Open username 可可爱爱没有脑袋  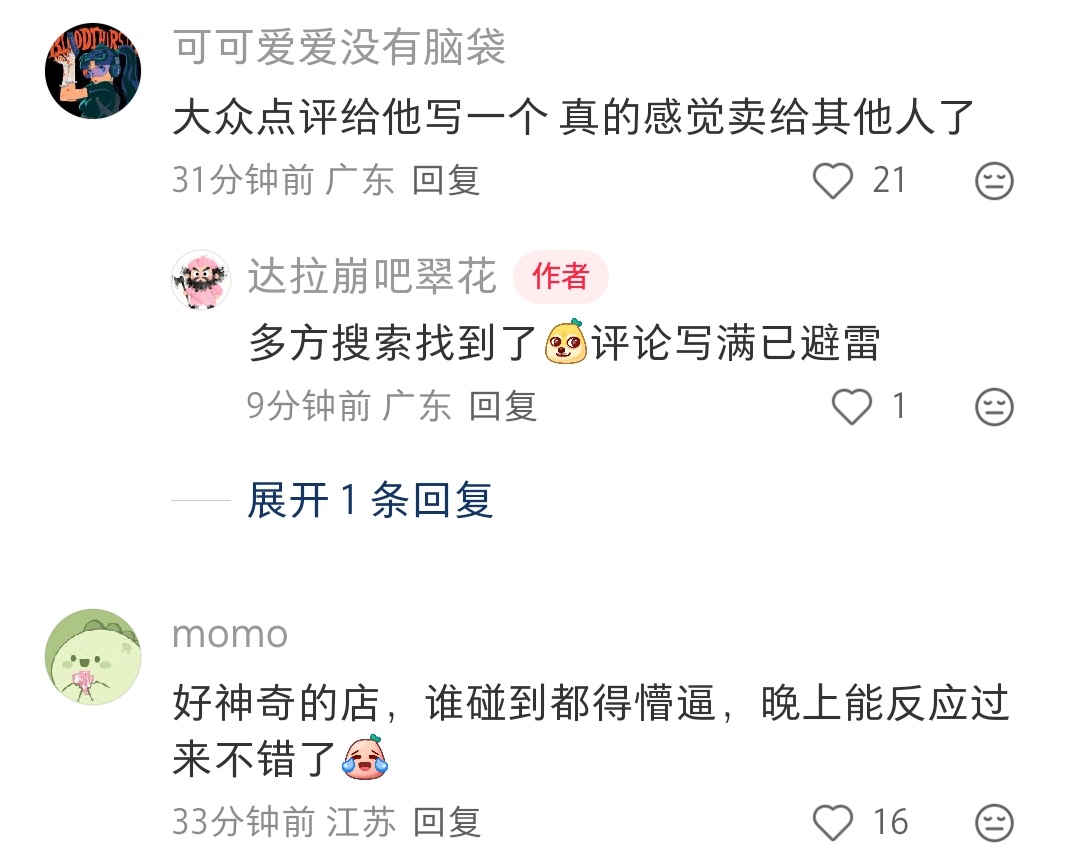point(339,48)
